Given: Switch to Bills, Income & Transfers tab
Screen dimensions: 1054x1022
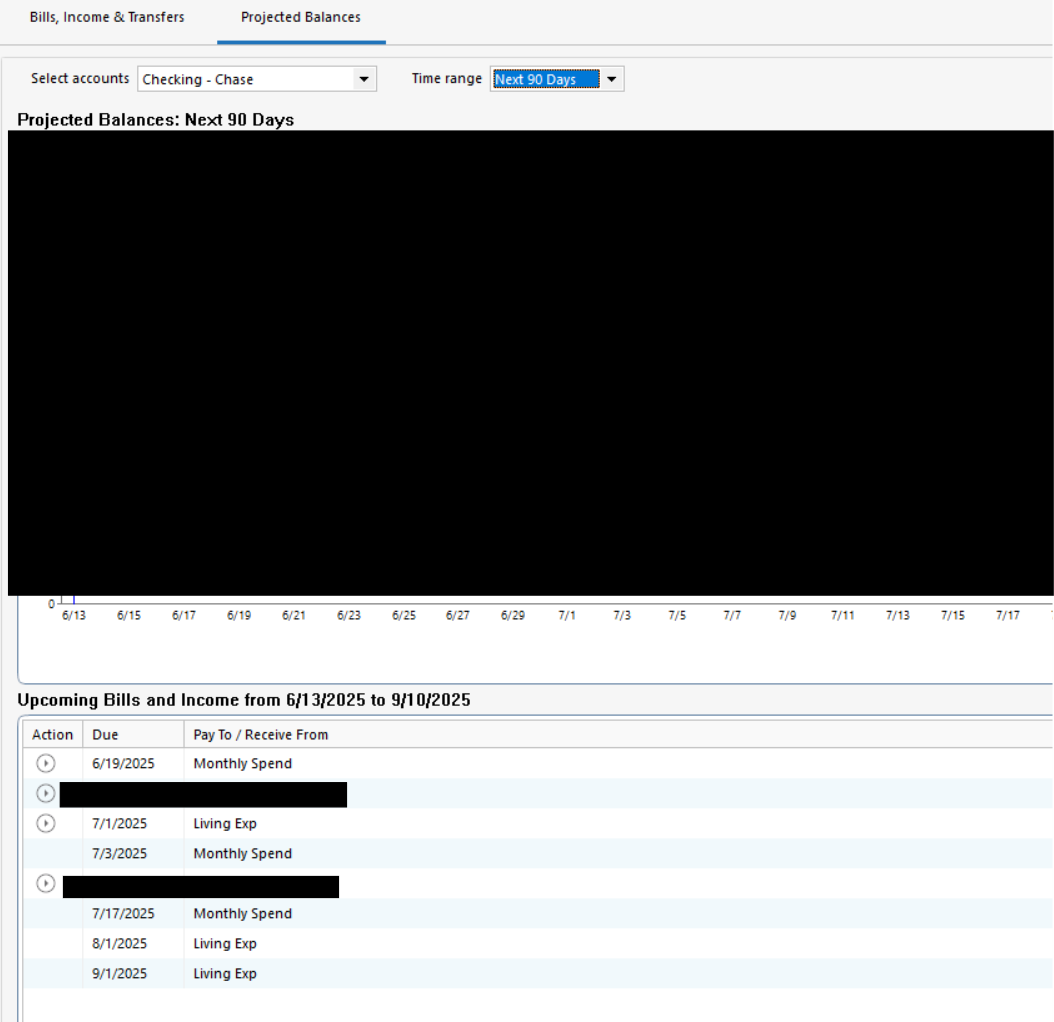Looking at the screenshot, I should click(x=107, y=17).
